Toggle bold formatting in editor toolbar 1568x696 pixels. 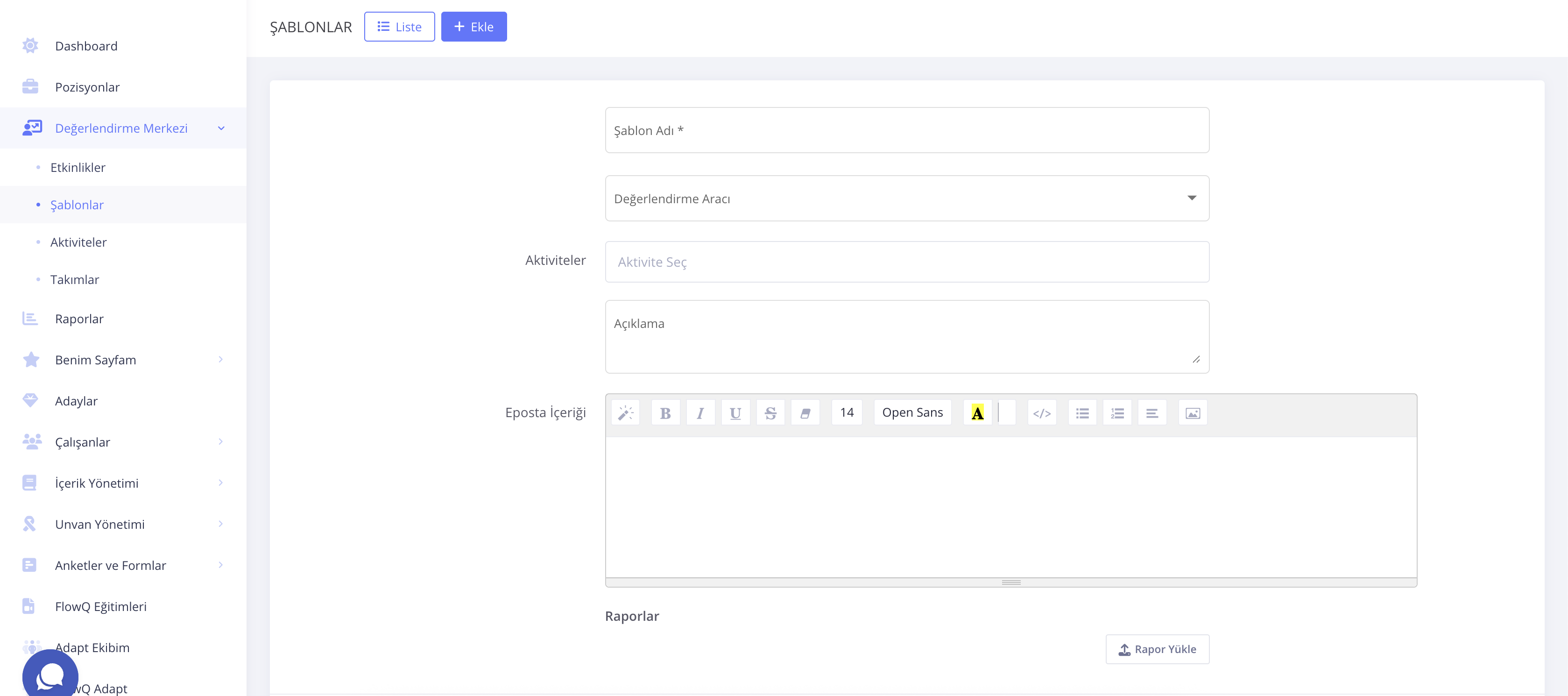point(665,413)
